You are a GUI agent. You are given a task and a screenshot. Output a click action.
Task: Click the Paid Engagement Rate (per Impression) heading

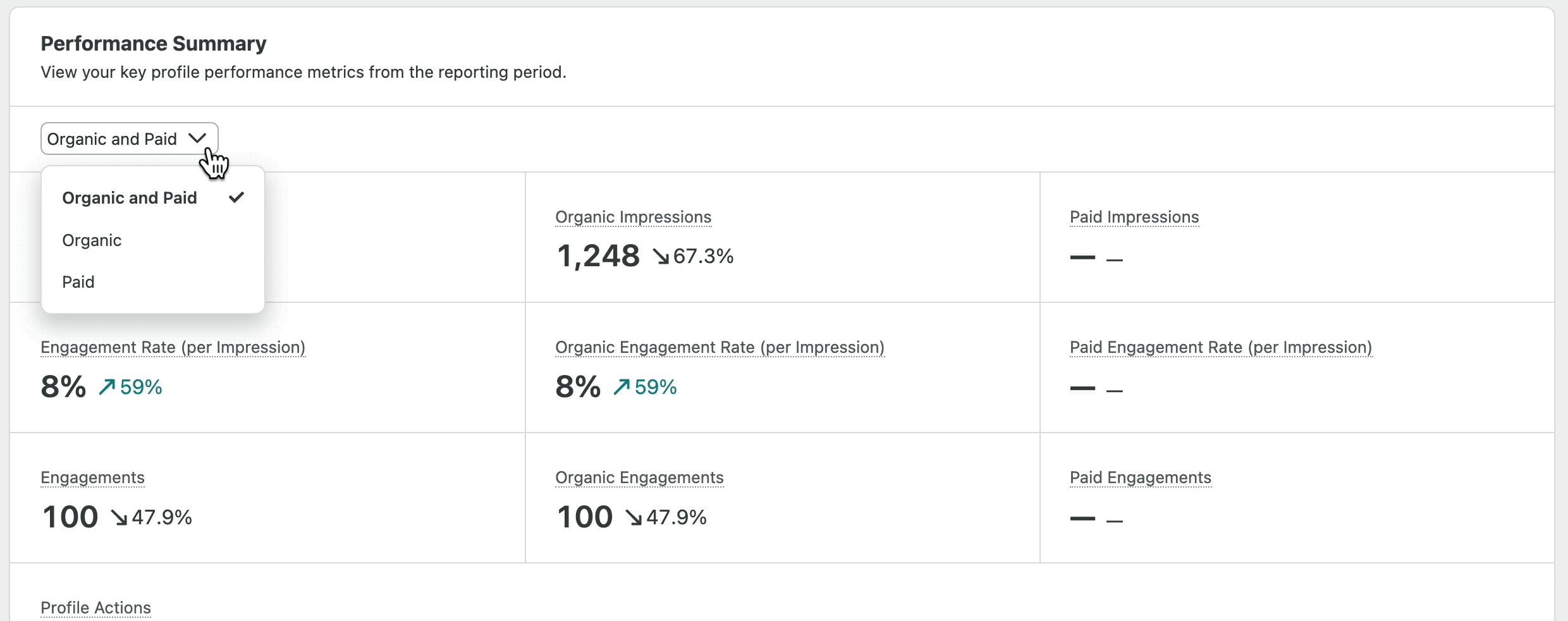tap(1220, 347)
